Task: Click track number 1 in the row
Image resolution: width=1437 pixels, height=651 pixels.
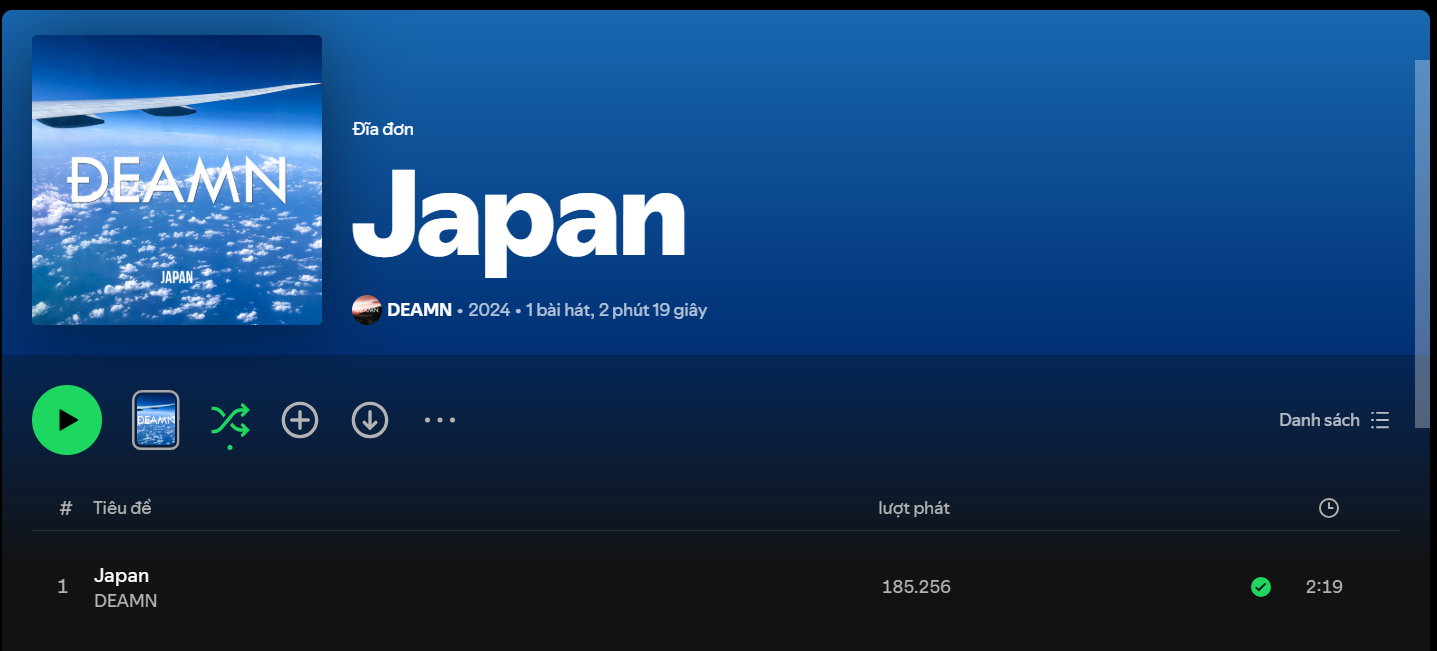Action: click(63, 587)
